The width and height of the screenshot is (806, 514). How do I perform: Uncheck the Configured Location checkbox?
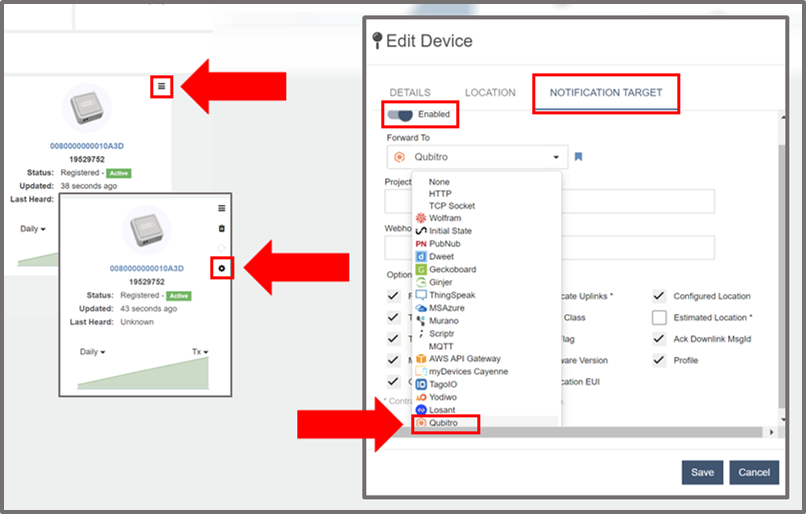(x=659, y=296)
